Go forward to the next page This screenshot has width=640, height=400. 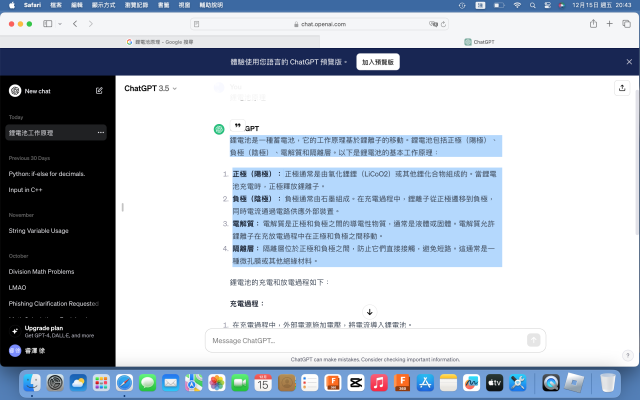(91, 24)
